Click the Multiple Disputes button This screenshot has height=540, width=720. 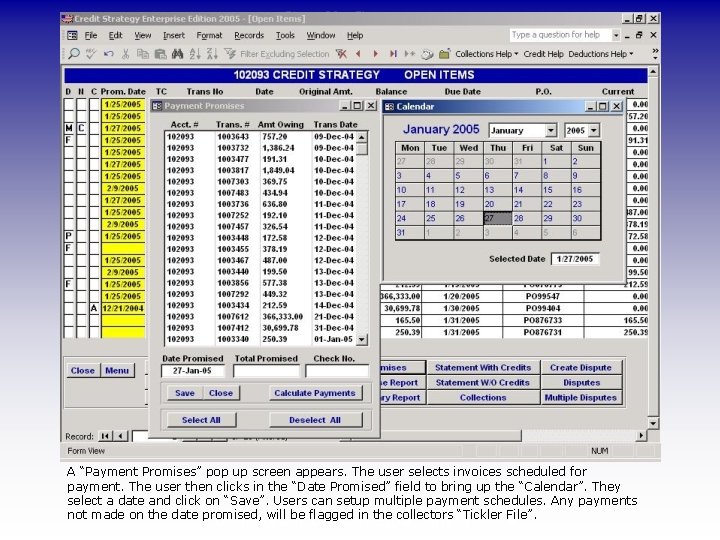[x=581, y=398]
